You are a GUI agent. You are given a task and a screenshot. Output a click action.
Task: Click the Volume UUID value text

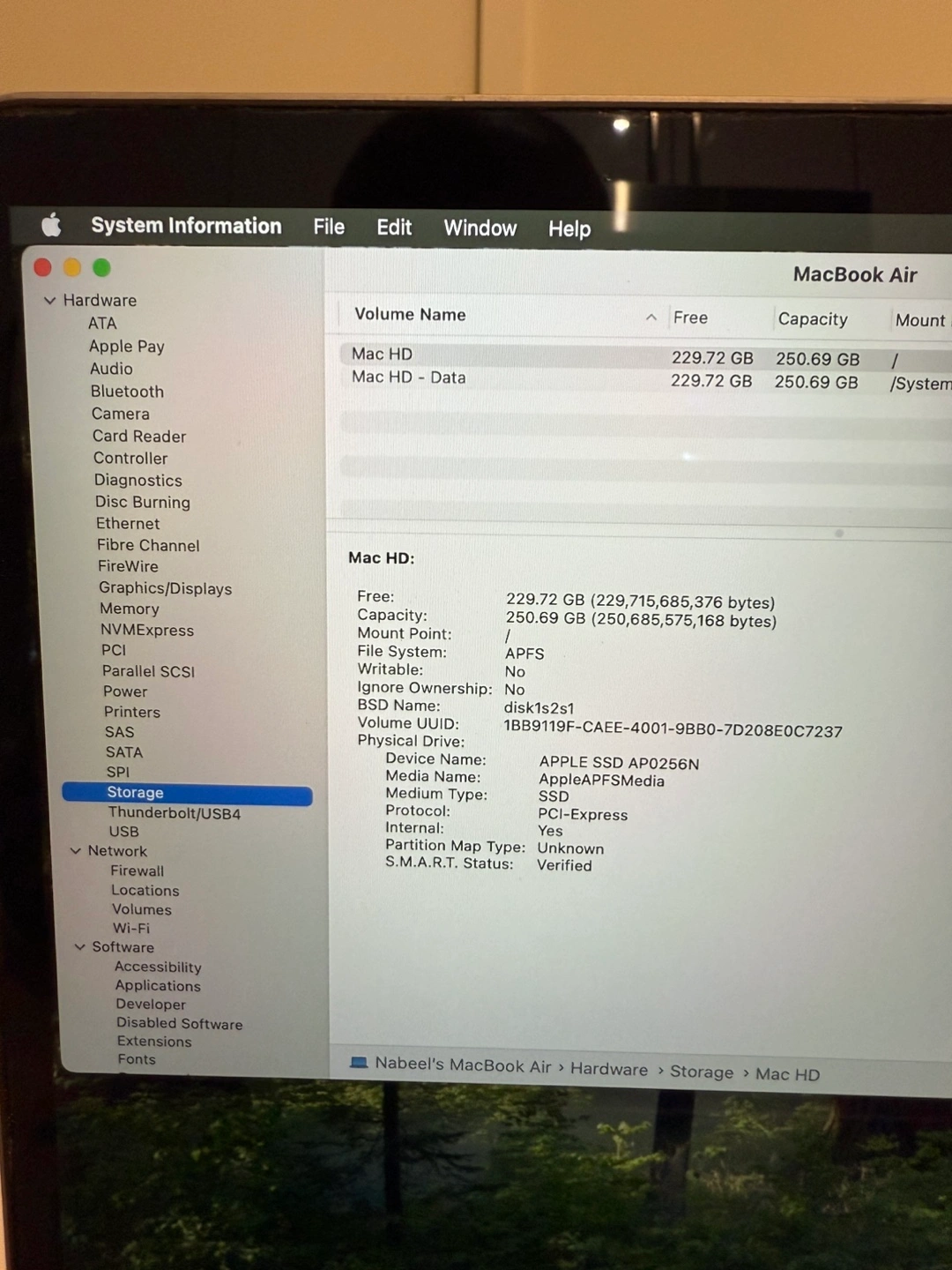tap(673, 729)
